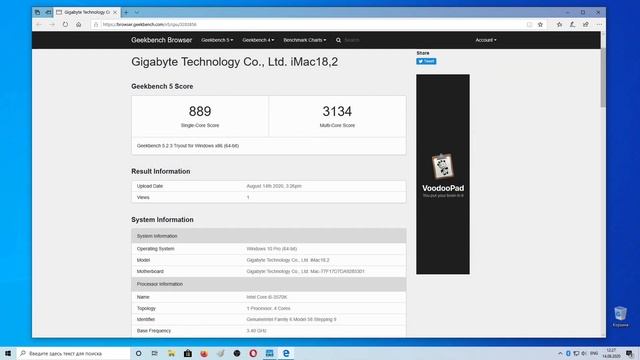Click the Windows 10 Pro operating system value
This screenshot has width=640, height=360.
271,249
